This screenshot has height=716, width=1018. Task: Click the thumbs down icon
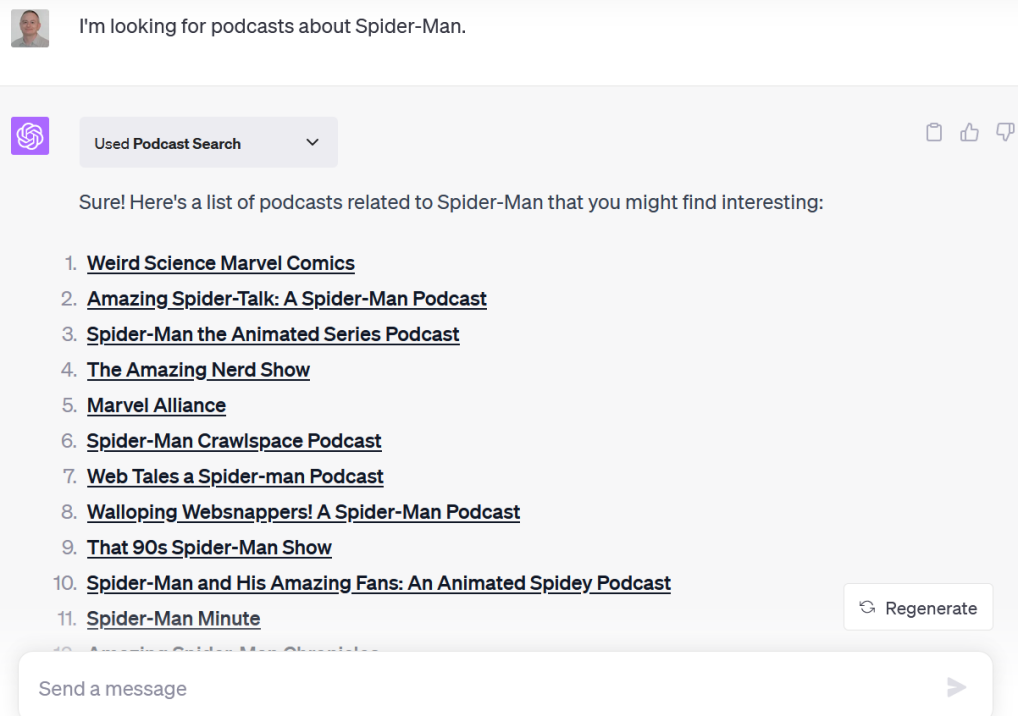1004,132
